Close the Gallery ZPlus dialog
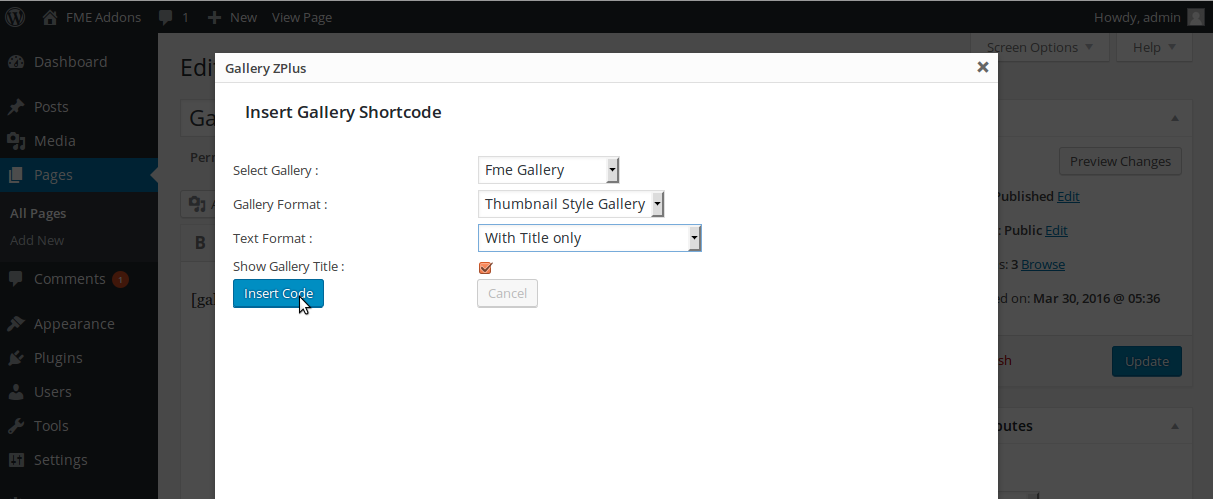 pyautogui.click(x=982, y=67)
